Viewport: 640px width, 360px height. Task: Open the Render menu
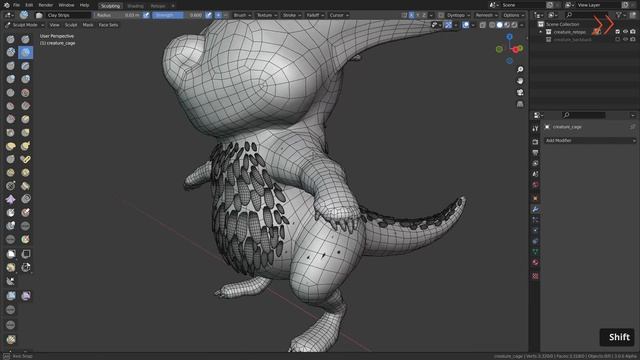(x=46, y=5)
